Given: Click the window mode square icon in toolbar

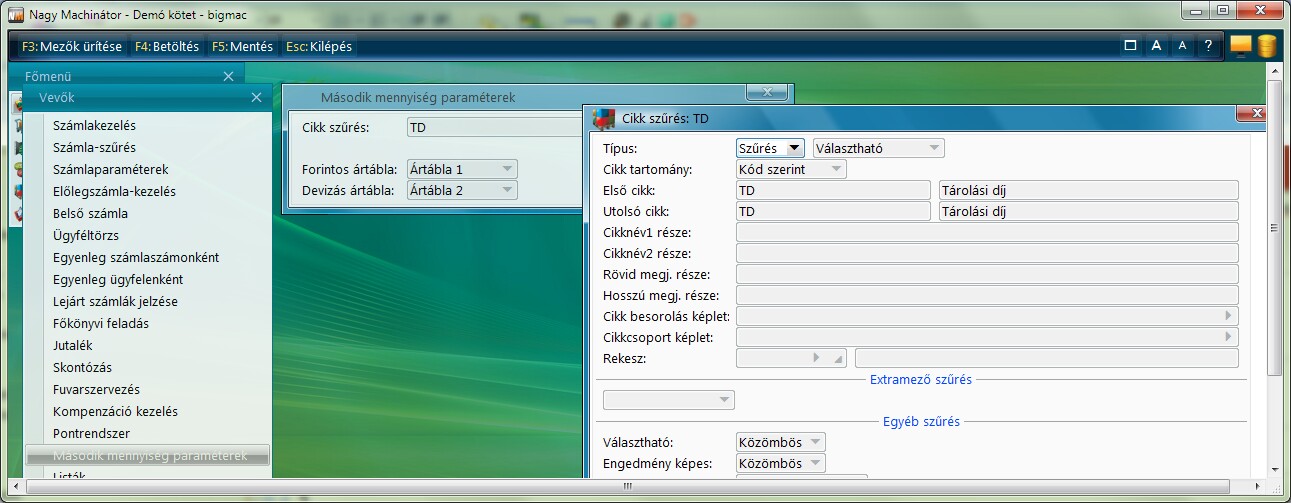Looking at the screenshot, I should point(1130,45).
